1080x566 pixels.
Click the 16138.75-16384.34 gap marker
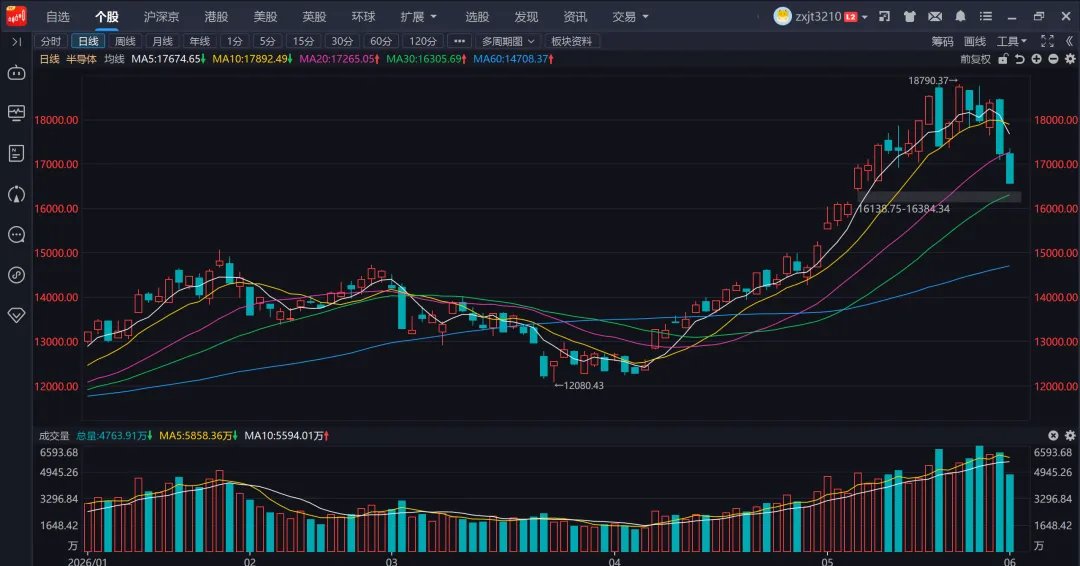[x=904, y=209]
